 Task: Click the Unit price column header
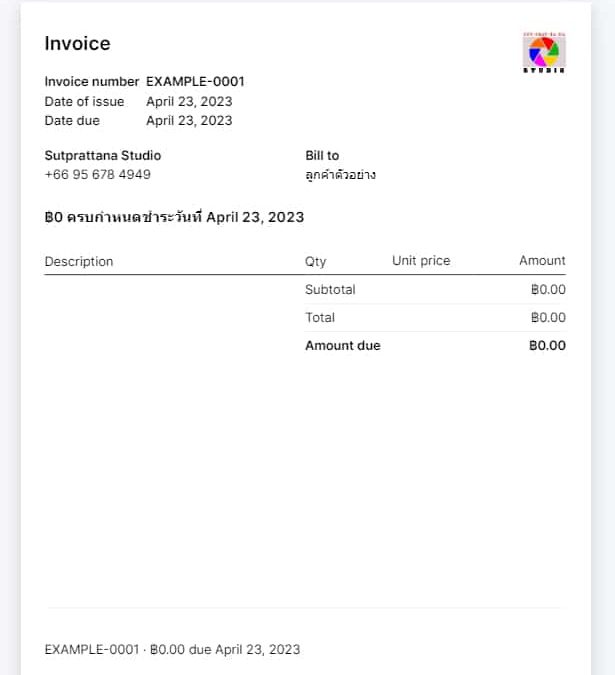pyautogui.click(x=421, y=260)
